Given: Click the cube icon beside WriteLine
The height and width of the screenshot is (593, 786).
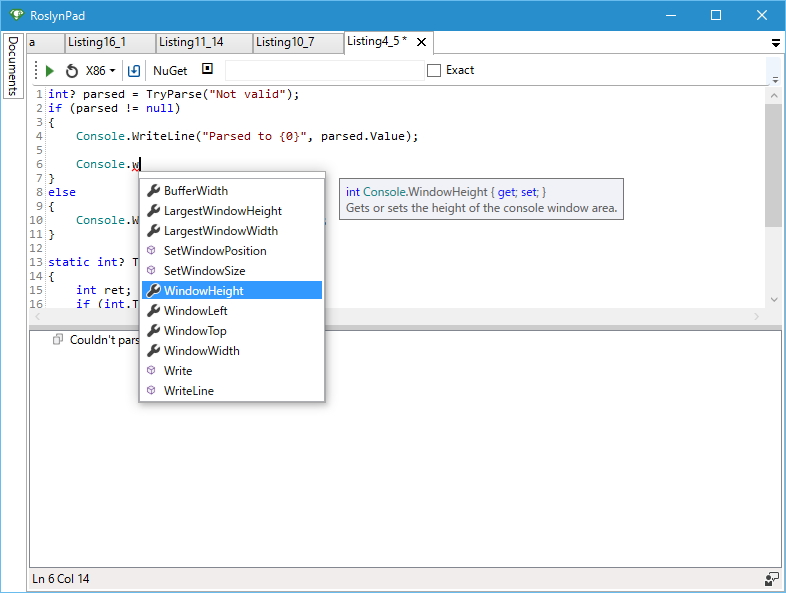Looking at the screenshot, I should 151,390.
